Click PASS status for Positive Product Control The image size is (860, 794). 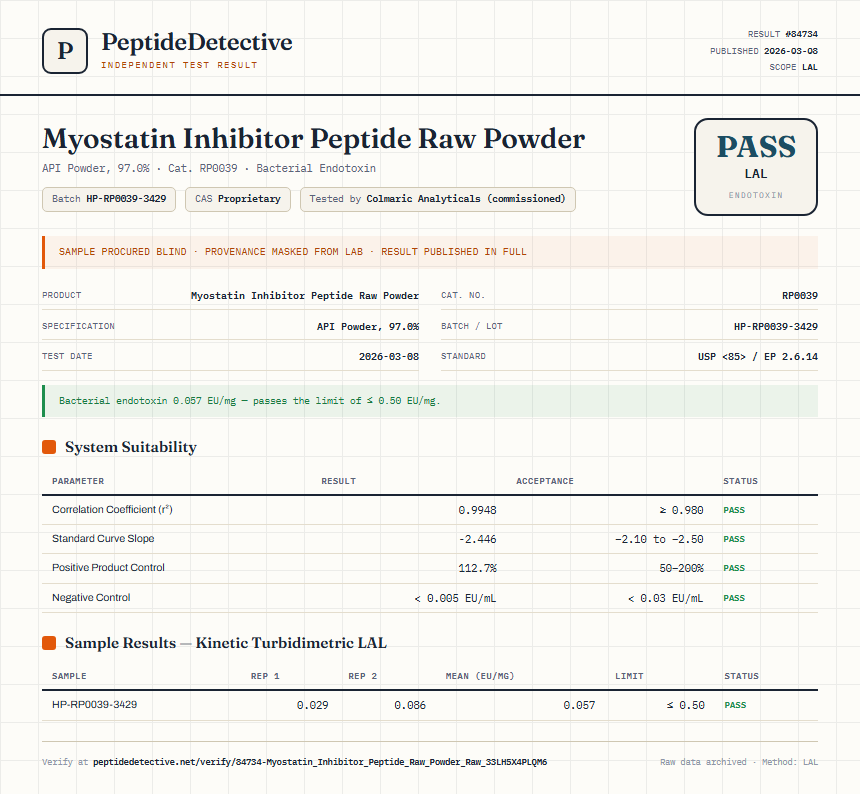pyautogui.click(x=734, y=568)
